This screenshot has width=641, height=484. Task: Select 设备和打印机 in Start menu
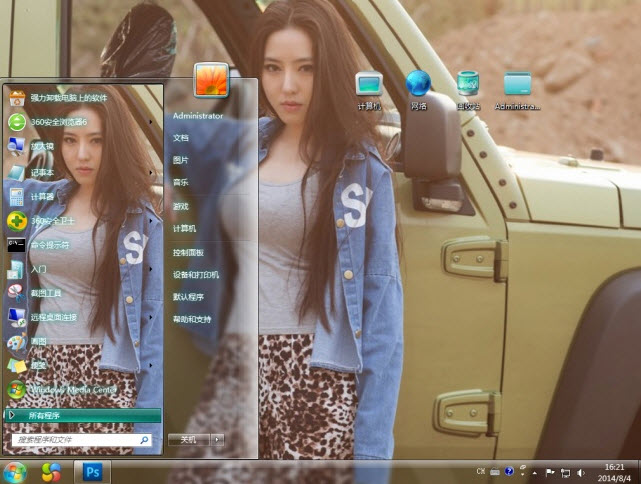pyautogui.click(x=195, y=274)
